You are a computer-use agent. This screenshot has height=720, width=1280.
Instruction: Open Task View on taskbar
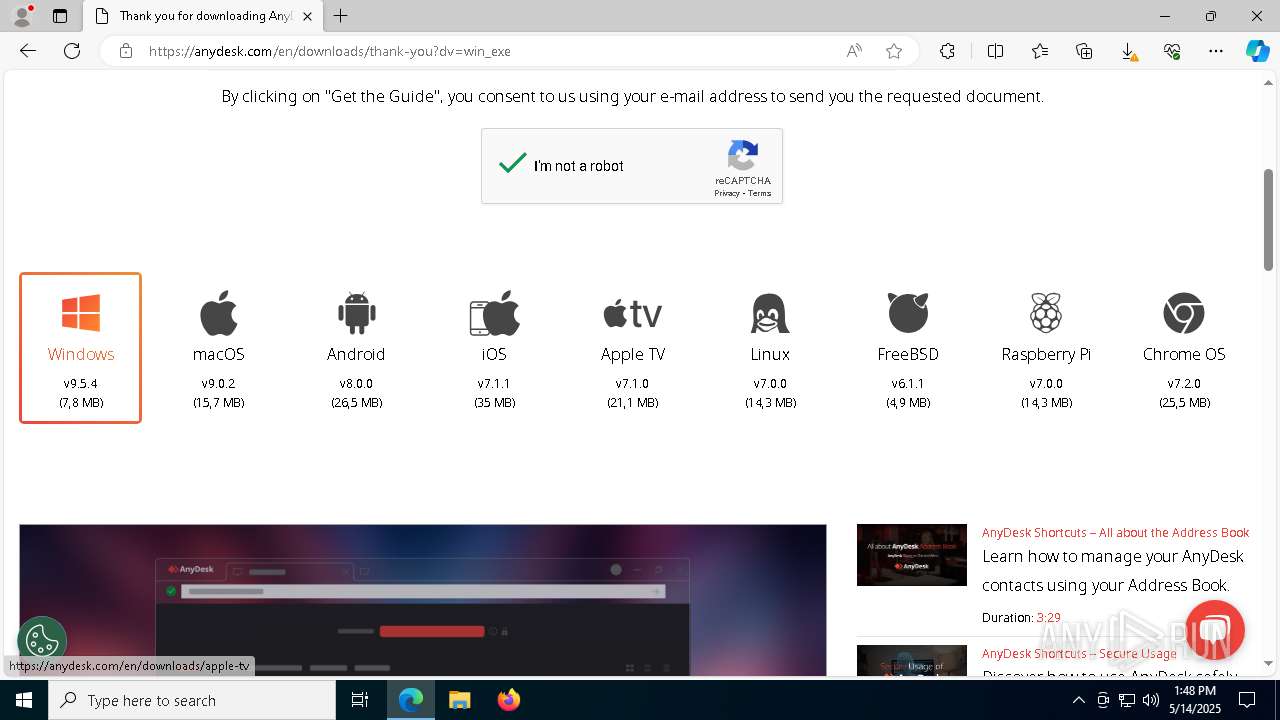[x=360, y=700]
